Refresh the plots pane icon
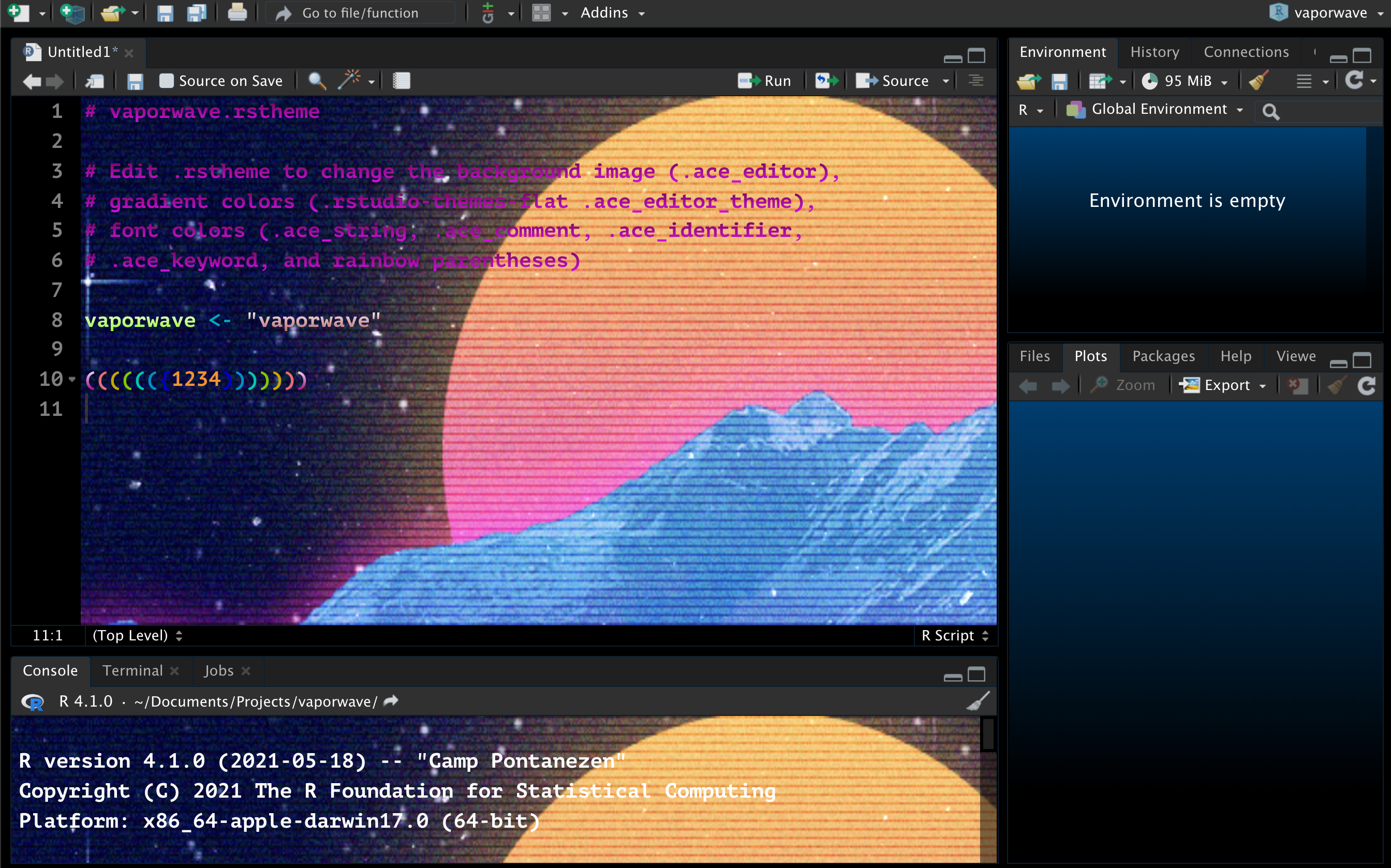The width and height of the screenshot is (1391, 868). 1366,385
